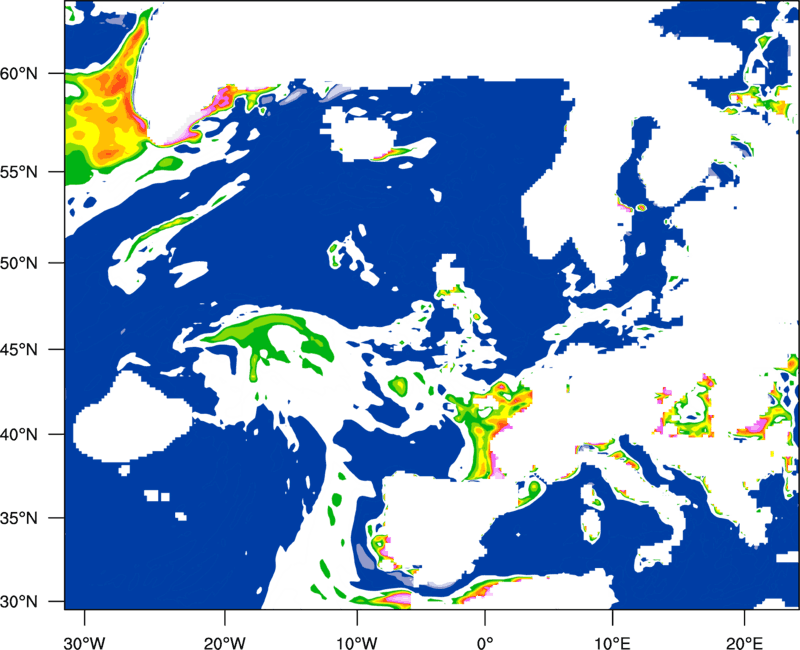Click the 30°N latitude label

tap(18, 602)
